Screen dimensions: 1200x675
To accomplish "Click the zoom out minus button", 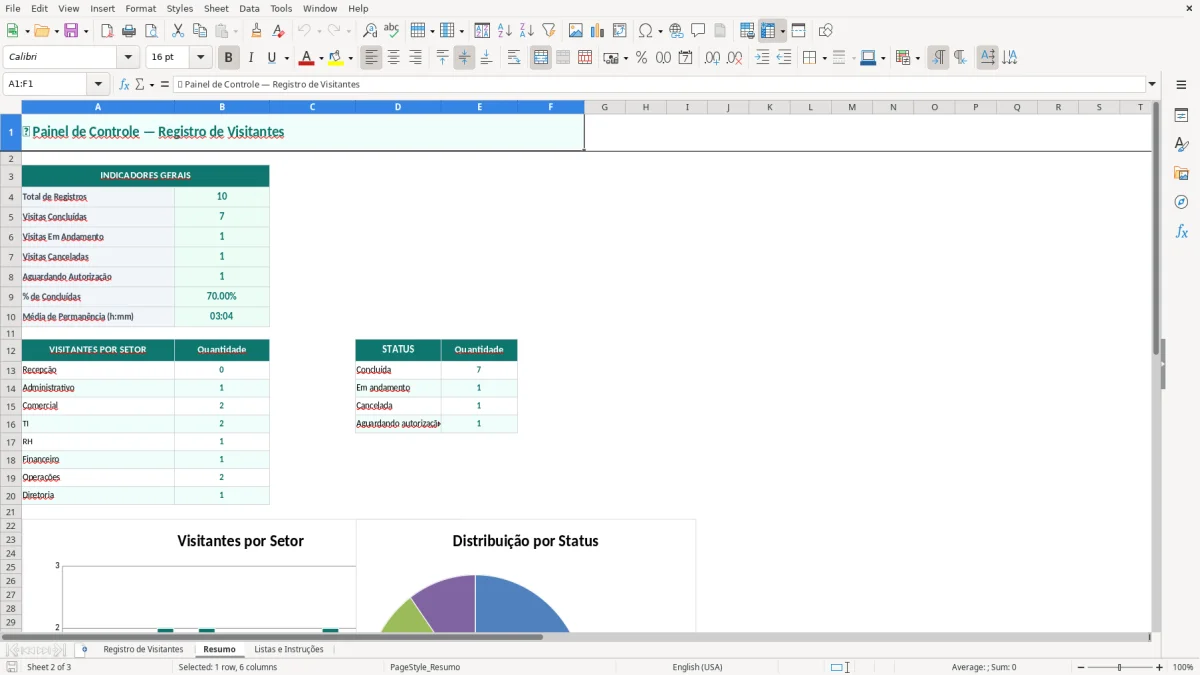I will (x=1081, y=667).
